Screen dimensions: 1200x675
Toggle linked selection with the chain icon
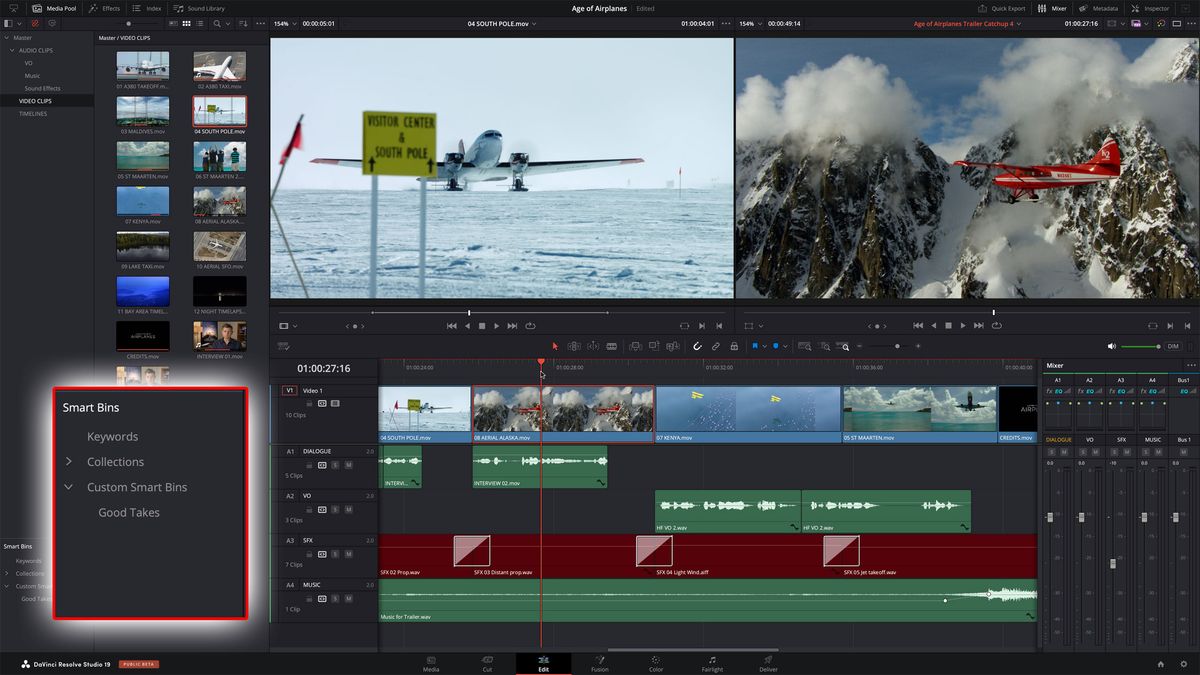(716, 345)
